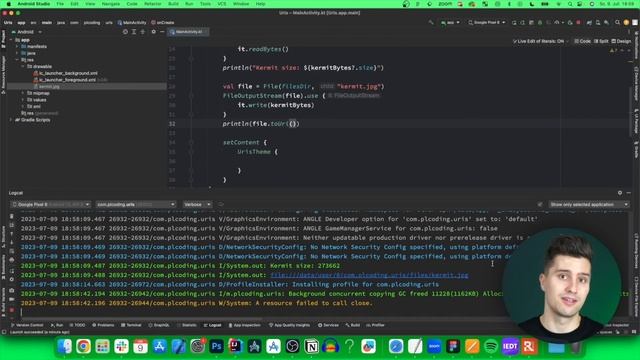Open the Android project view dropdown
This screenshot has height=360, width=640.
point(27,32)
